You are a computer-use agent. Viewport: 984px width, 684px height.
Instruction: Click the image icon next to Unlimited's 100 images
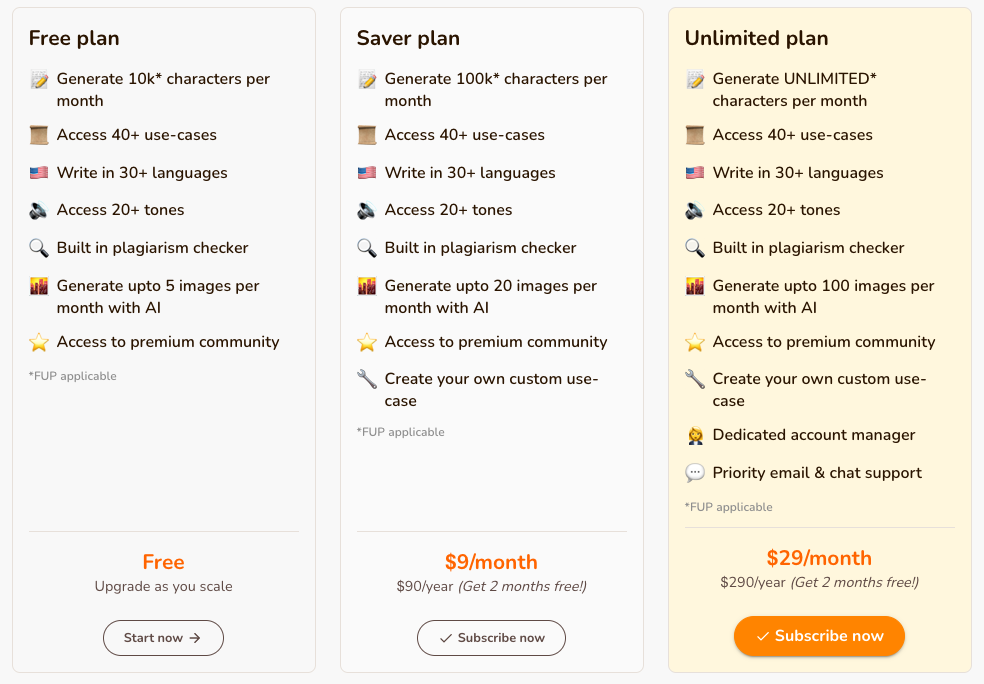(x=694, y=286)
